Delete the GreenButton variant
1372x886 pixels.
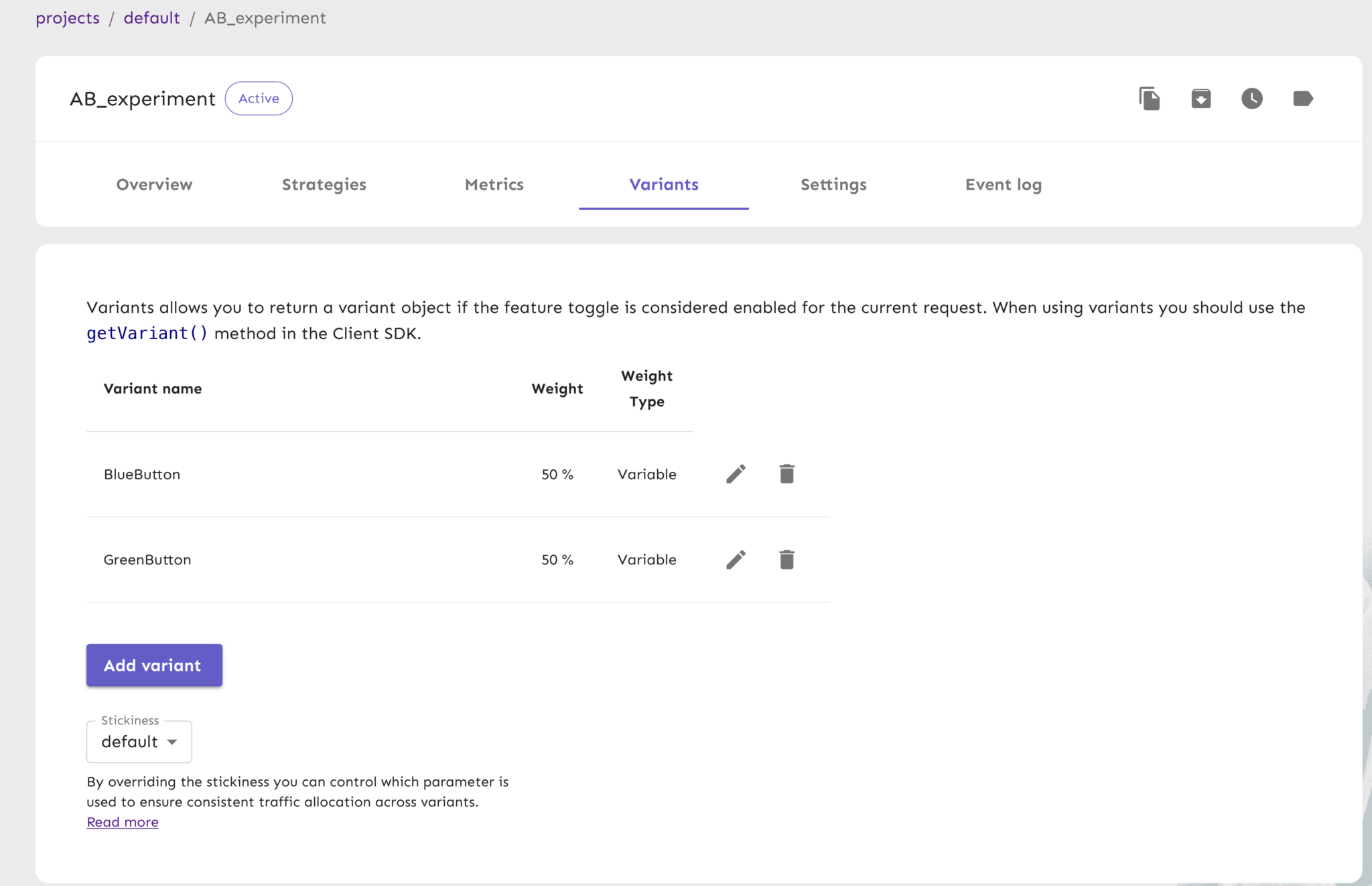point(786,559)
